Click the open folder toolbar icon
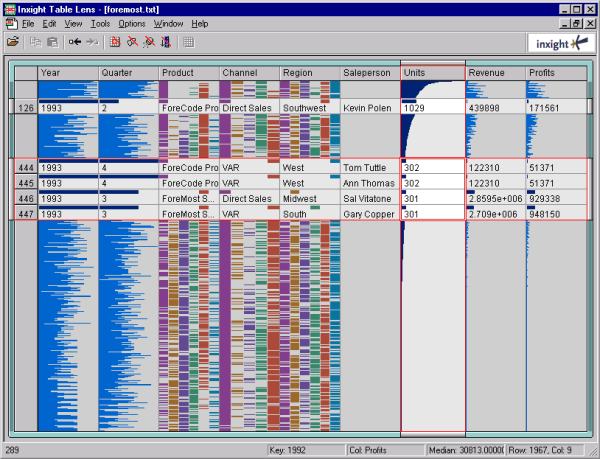The height and width of the screenshot is (459, 600). point(13,41)
